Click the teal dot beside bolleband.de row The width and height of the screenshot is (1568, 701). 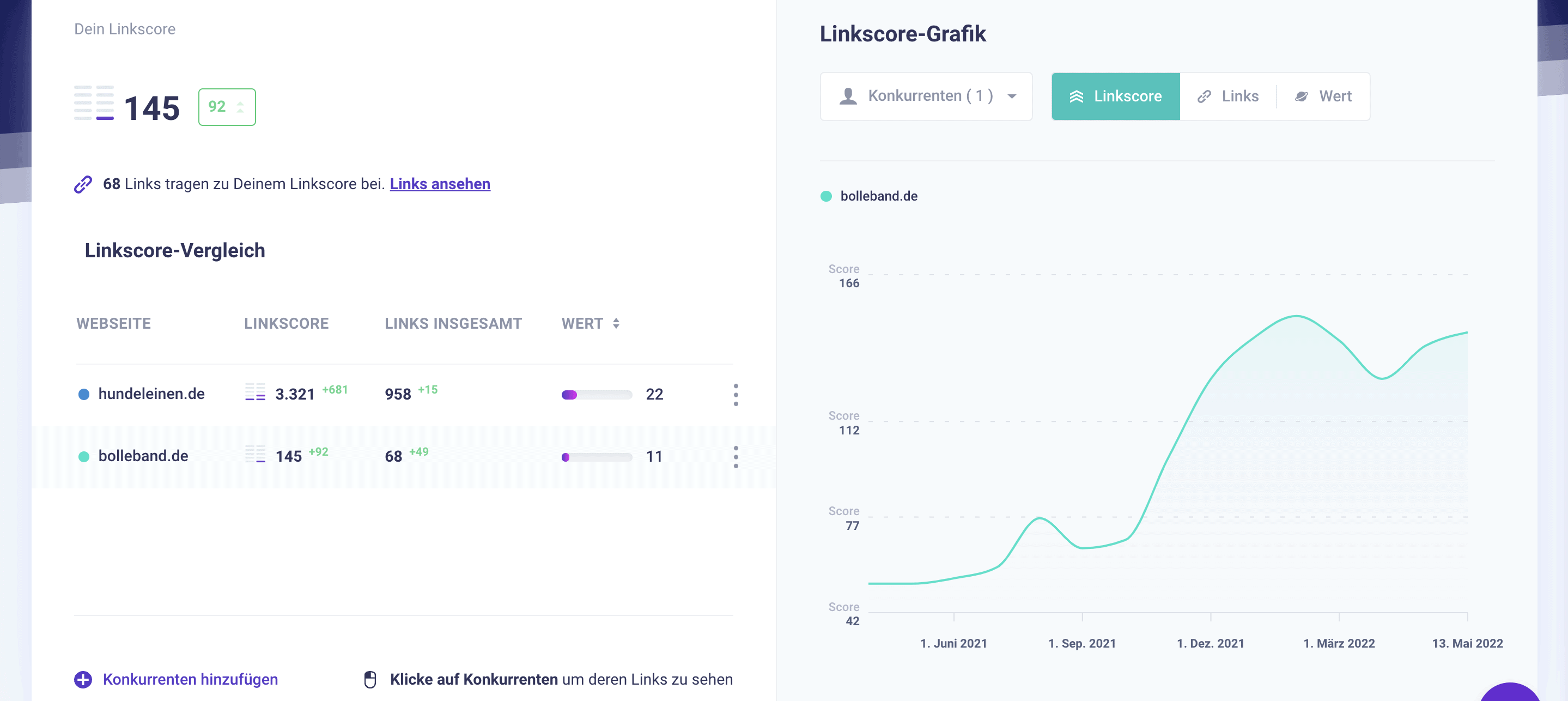[84, 457]
